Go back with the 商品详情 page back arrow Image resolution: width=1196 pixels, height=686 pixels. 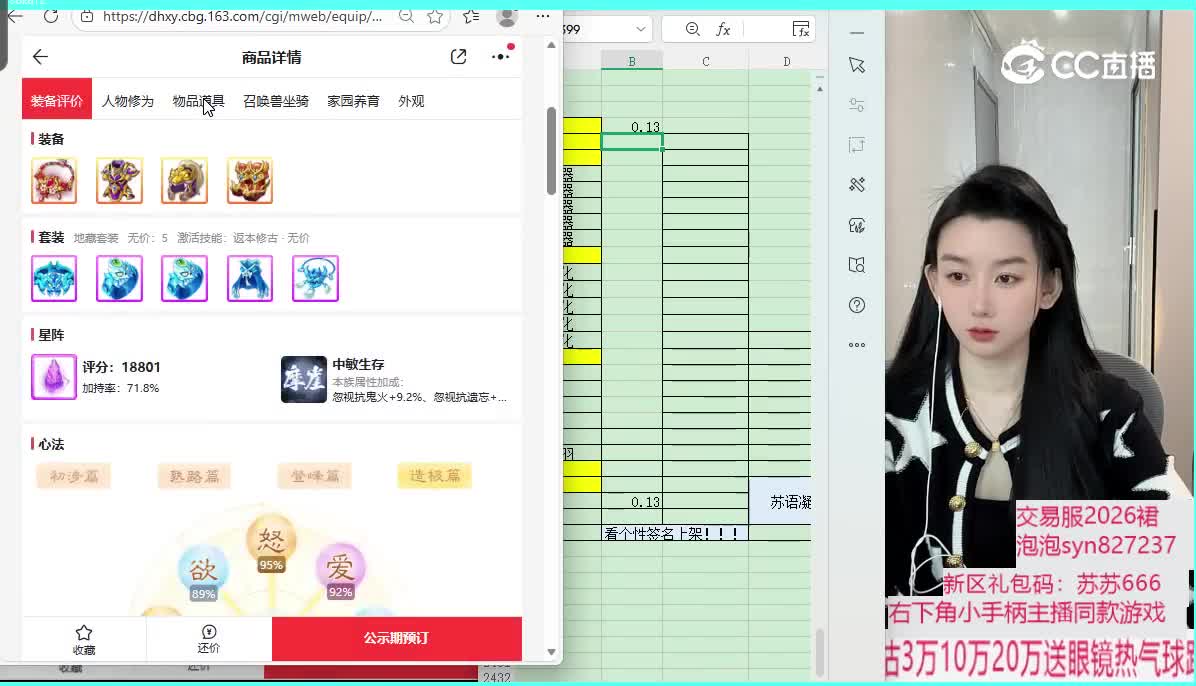40,56
